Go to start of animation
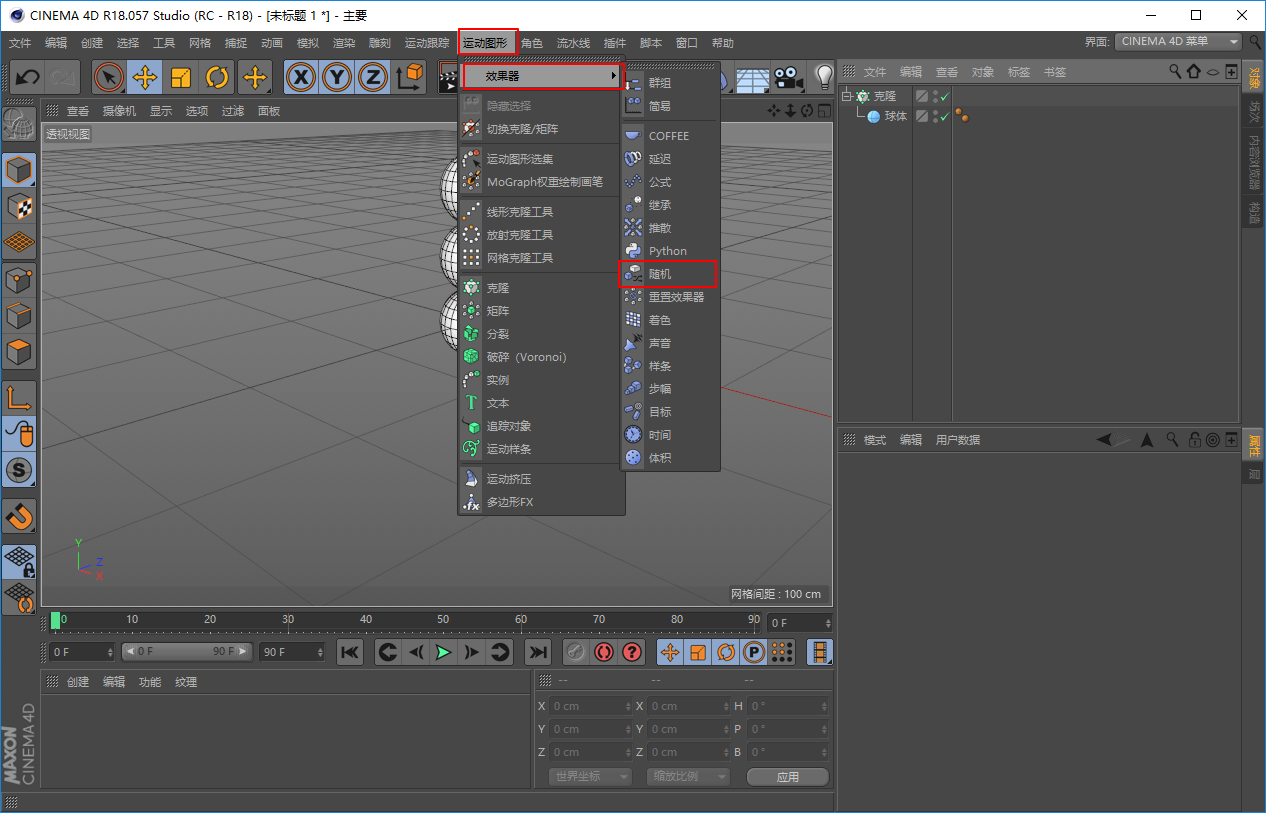This screenshot has width=1266, height=813. [350, 652]
